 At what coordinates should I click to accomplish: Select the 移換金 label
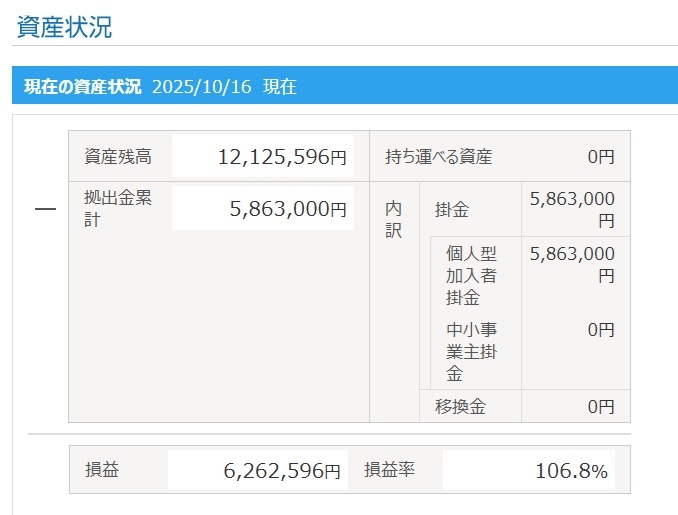(460, 406)
